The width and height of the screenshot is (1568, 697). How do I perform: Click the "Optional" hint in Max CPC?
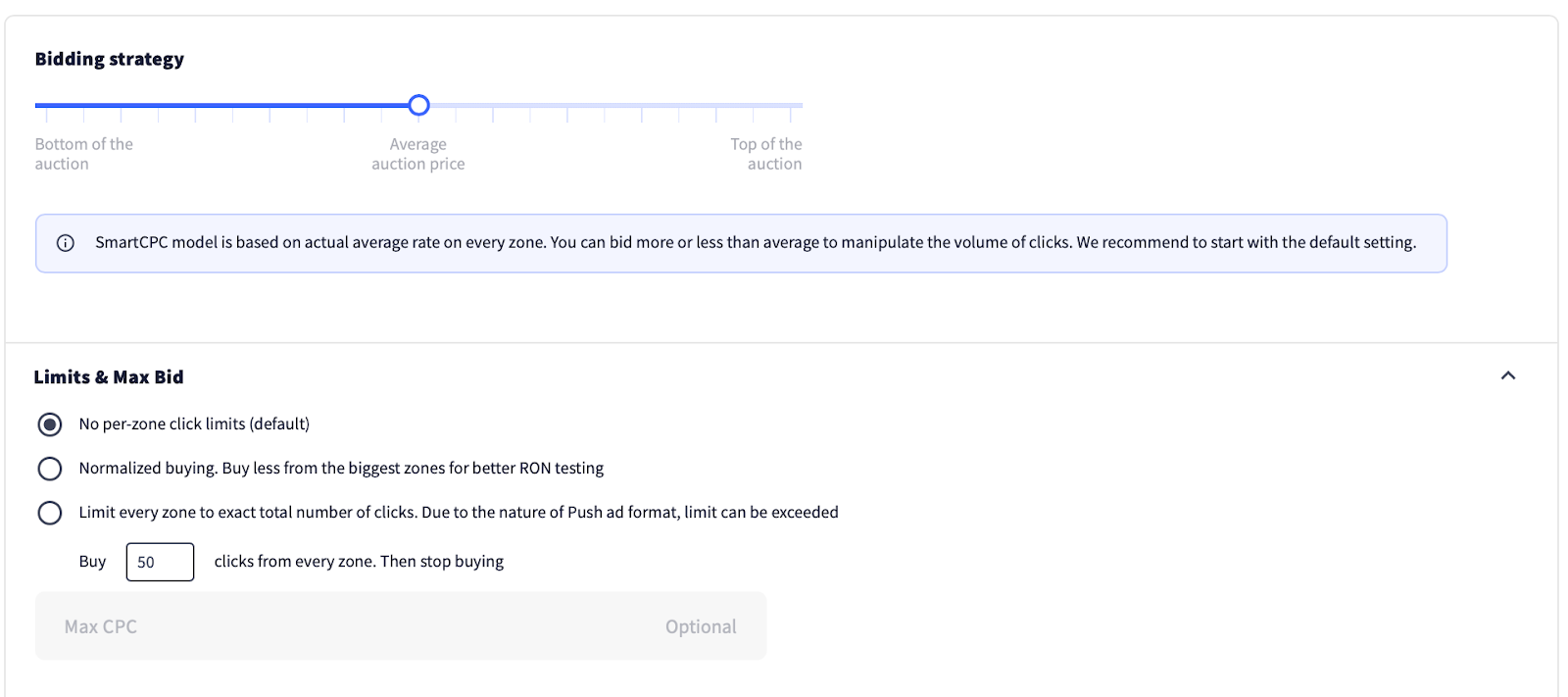701,626
